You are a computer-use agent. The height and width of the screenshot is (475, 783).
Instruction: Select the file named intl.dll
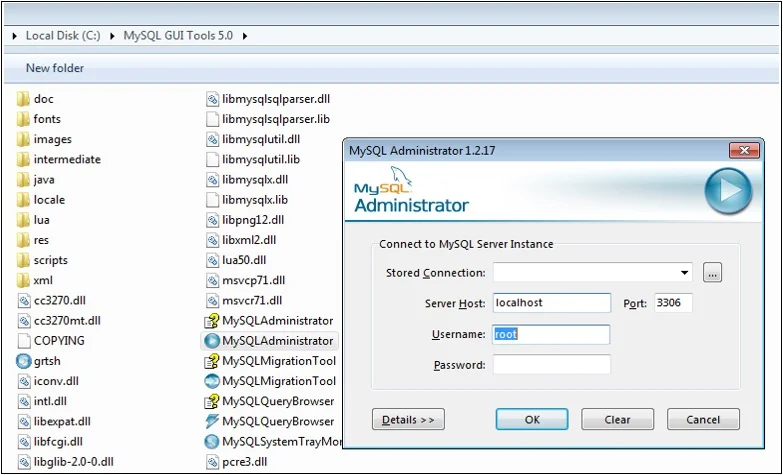50,401
